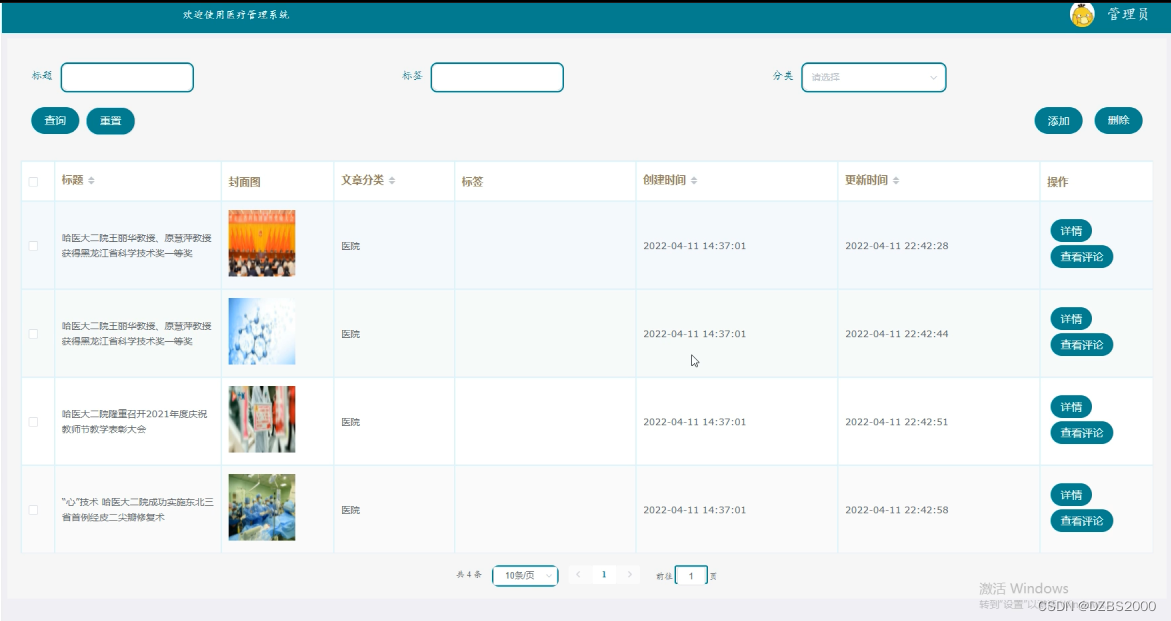Open 详情 for row updated 22:42:28
The width and height of the screenshot is (1171, 621).
coord(1071,231)
